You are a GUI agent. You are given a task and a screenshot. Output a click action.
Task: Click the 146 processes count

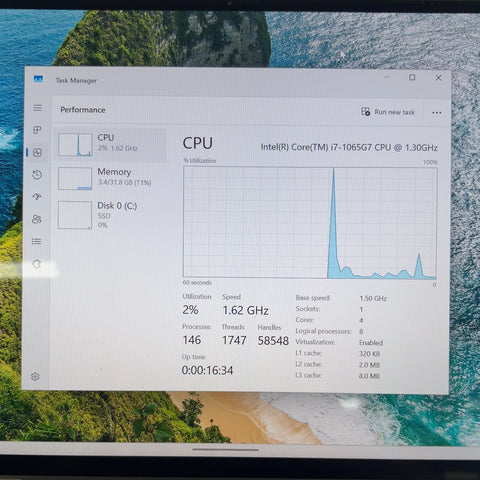point(192,340)
